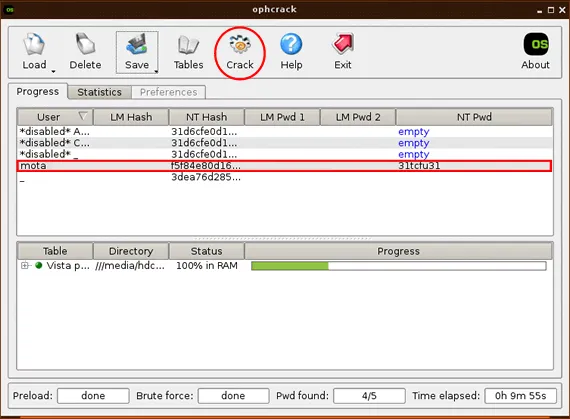570x419 pixels.
Task: Click the Exit arrow icon
Action: click(343, 44)
